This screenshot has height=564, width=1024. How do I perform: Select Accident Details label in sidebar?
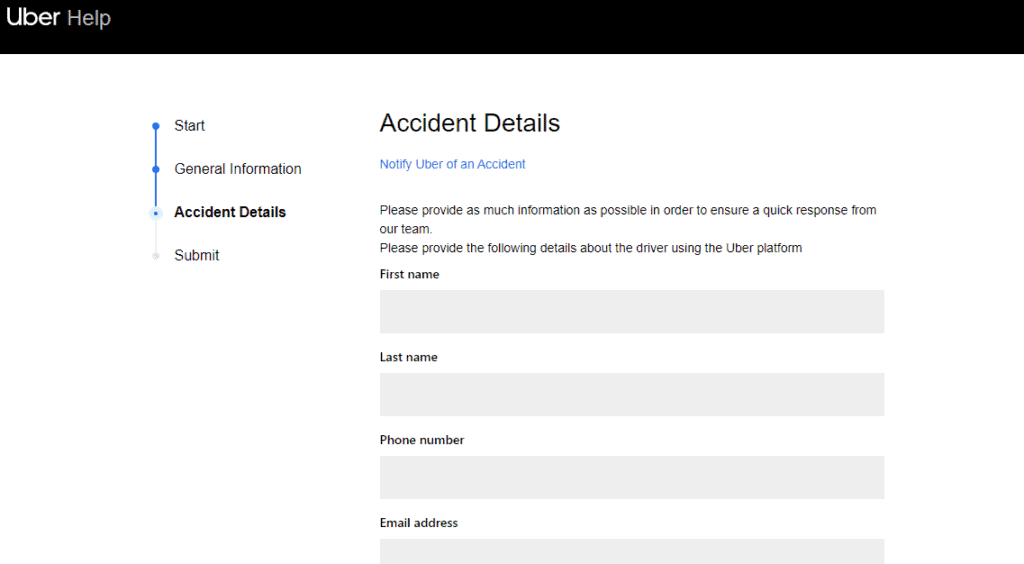click(230, 212)
